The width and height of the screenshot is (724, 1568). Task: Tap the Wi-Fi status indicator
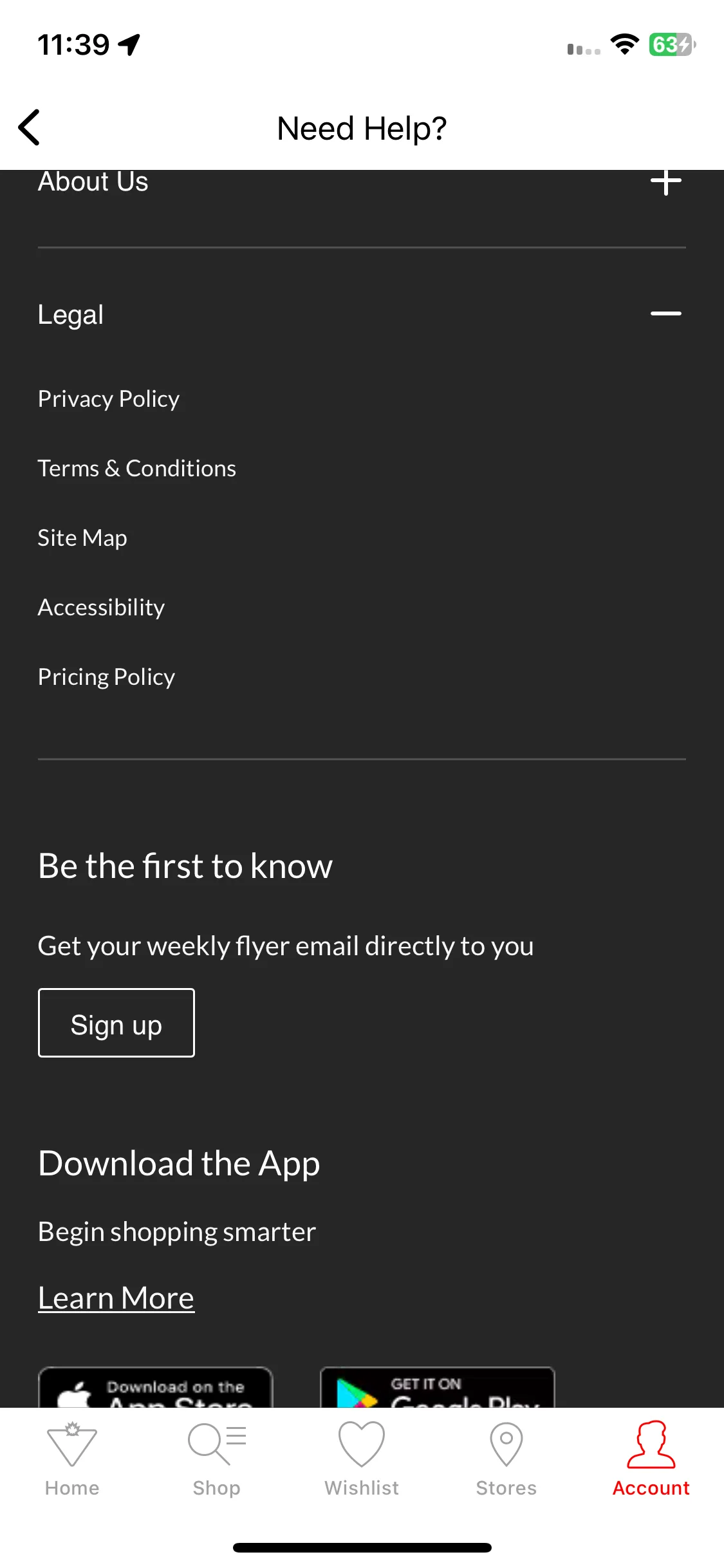point(624,44)
